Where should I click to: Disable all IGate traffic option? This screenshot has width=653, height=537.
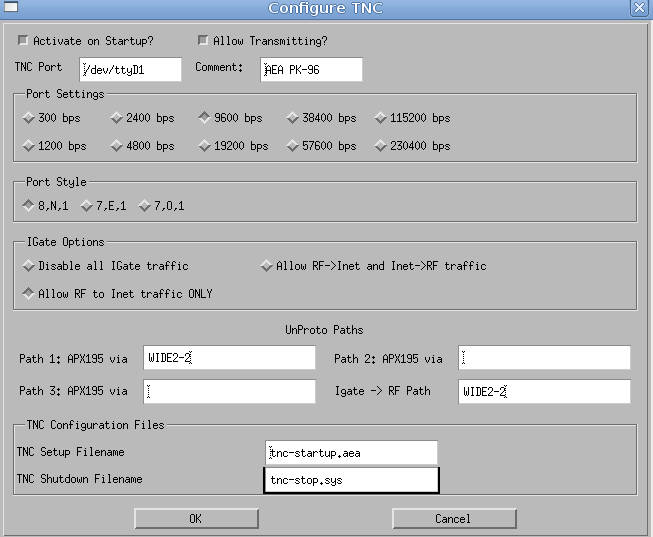click(x=28, y=266)
